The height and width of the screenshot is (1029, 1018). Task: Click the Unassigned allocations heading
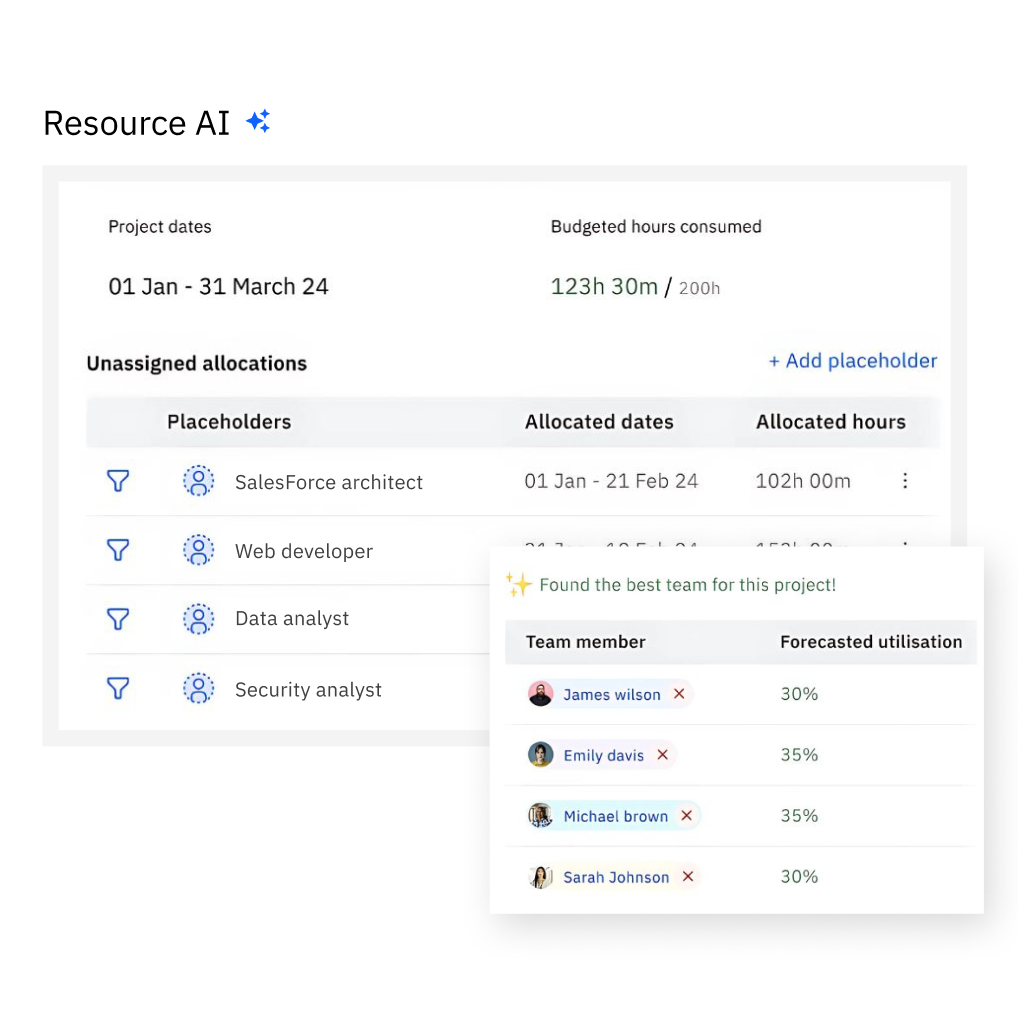[197, 364]
